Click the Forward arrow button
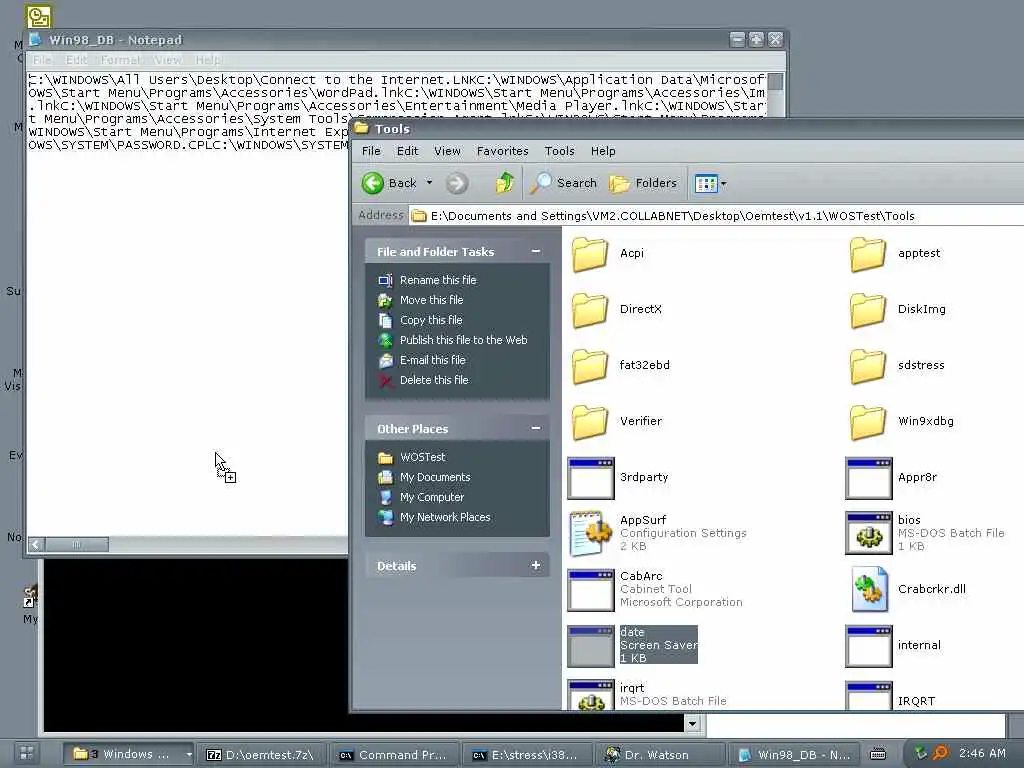This screenshot has height=768, width=1024. [x=457, y=184]
